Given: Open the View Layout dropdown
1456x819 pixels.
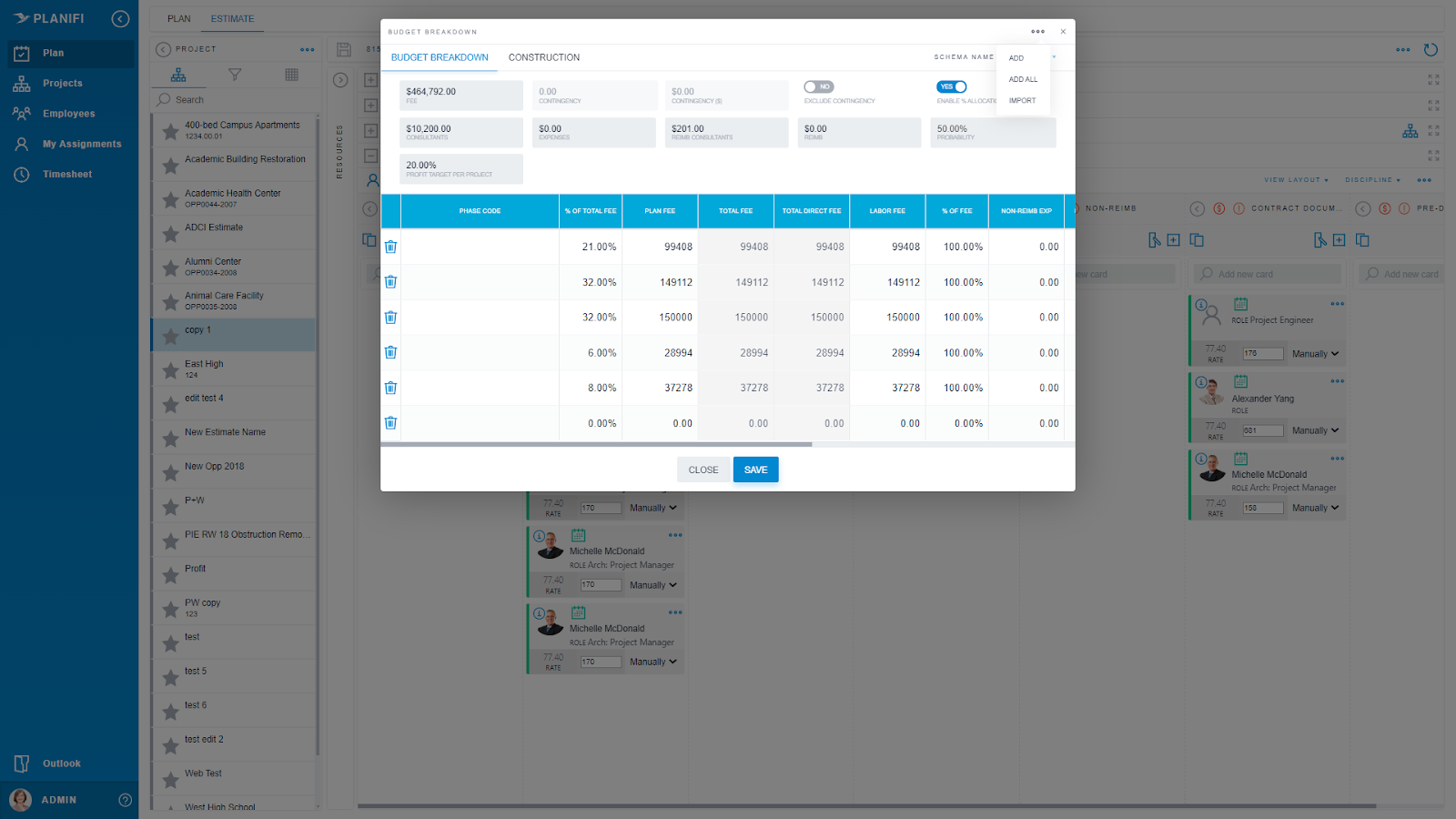Looking at the screenshot, I should [1296, 180].
